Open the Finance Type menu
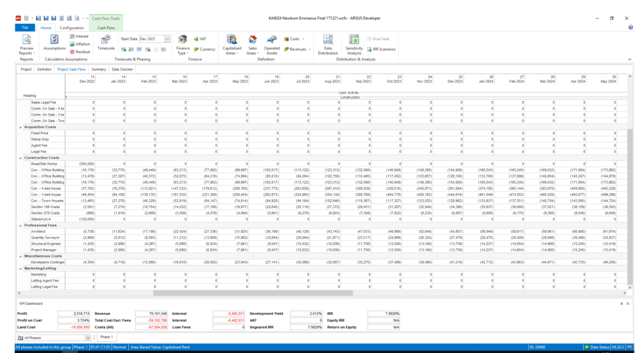Image resolution: width=643 pixels, height=362 pixels. click(x=182, y=44)
